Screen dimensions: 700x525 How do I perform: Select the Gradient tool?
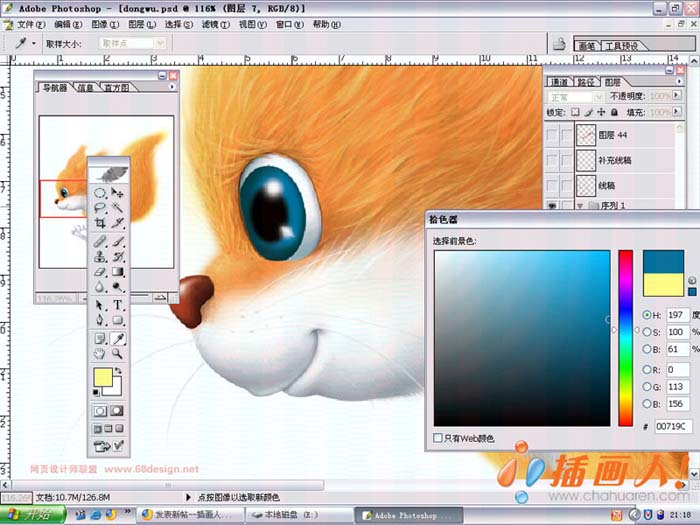click(x=117, y=271)
